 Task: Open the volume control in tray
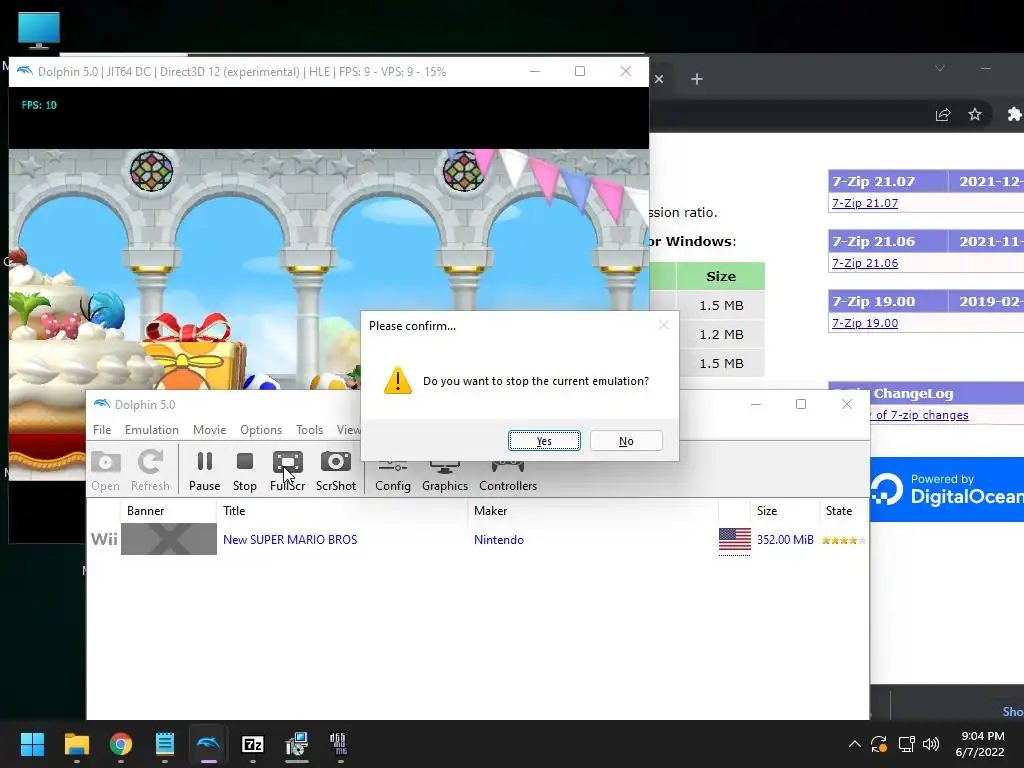931,744
